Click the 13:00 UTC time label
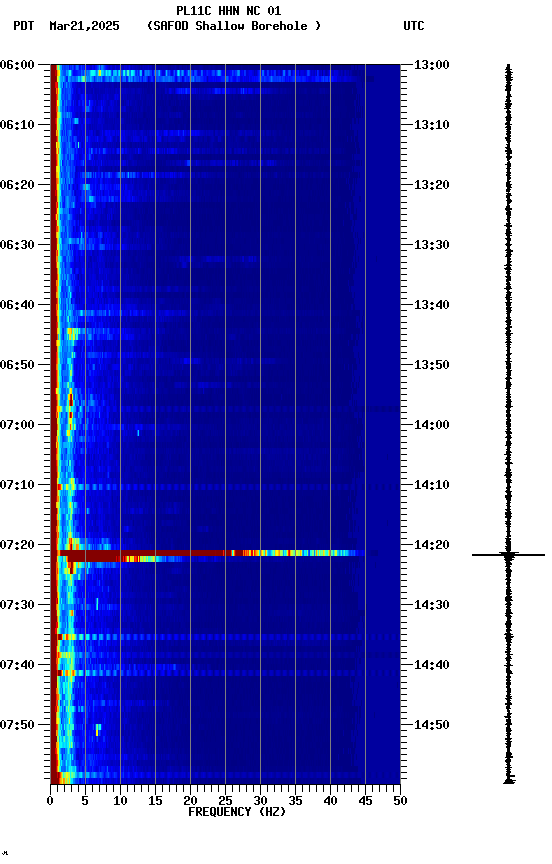The image size is (552, 864). [432, 65]
